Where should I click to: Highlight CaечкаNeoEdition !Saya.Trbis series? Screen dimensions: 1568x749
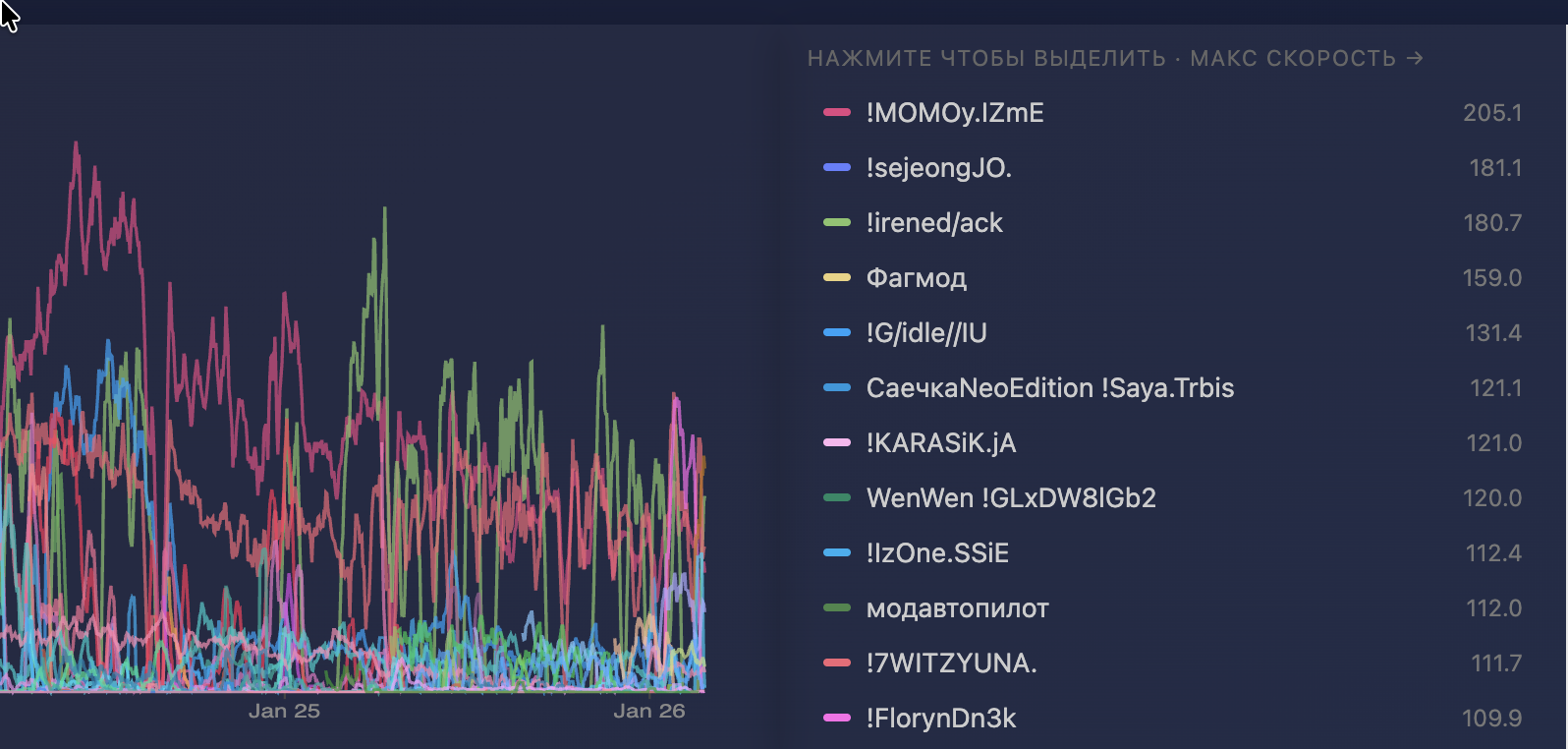(1049, 388)
